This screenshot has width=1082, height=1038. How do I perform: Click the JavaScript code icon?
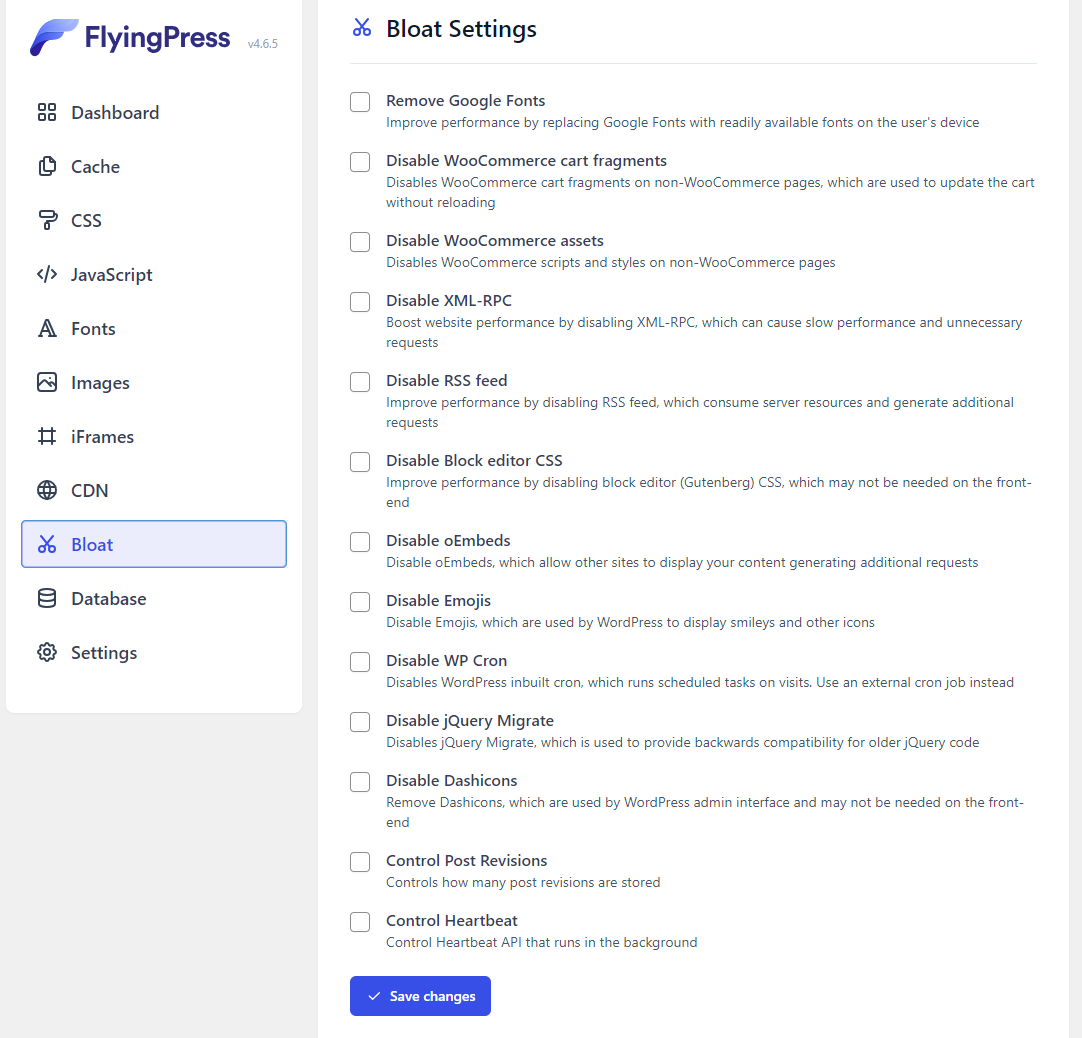(x=47, y=274)
